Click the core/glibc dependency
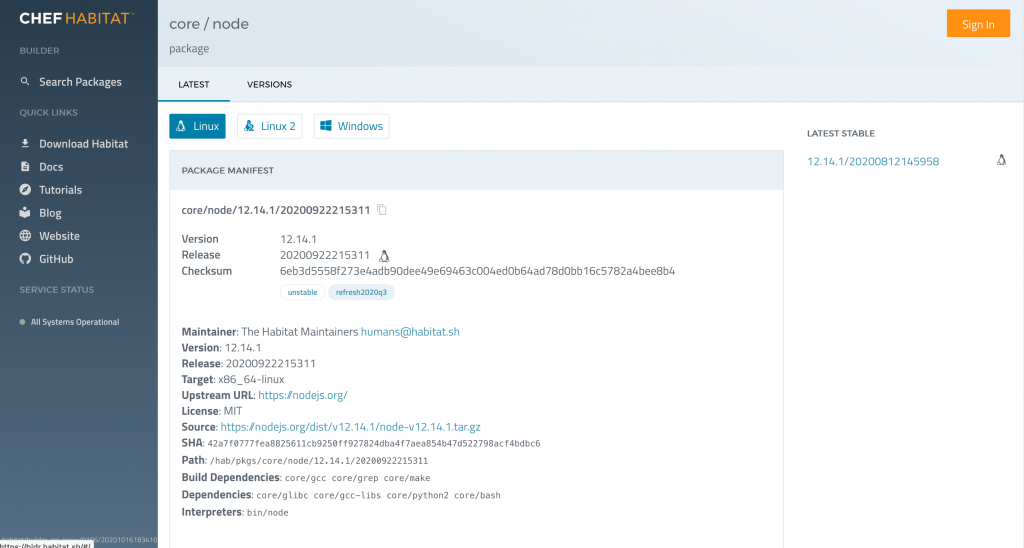 click(x=282, y=495)
